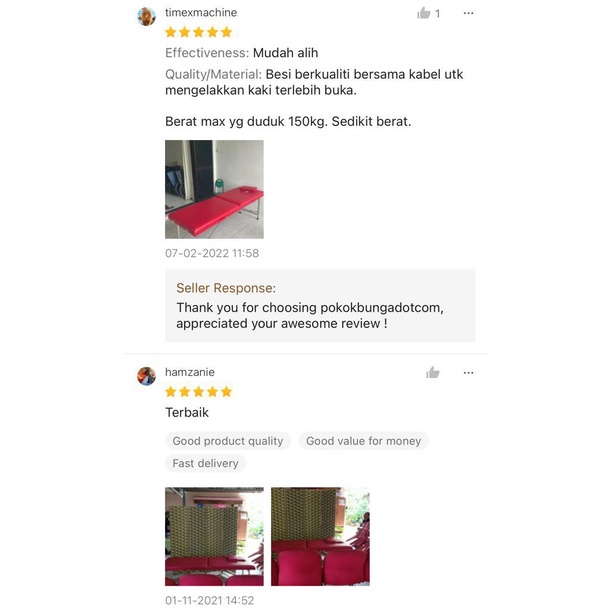Open three-dot menu on hamzanie's review
Image resolution: width=610 pixels, height=610 pixels.
(x=468, y=373)
